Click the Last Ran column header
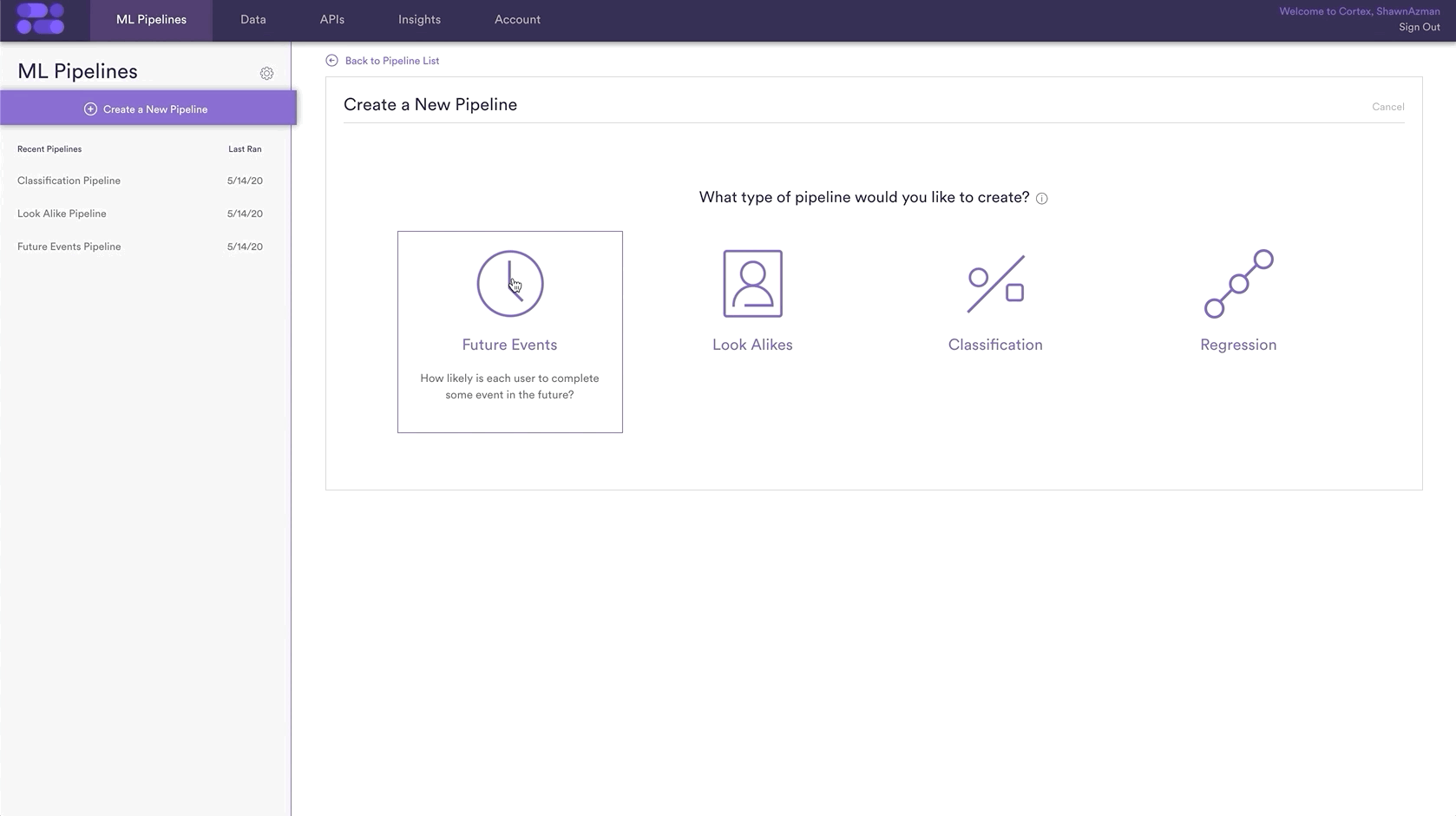The width and height of the screenshot is (1456, 816). [x=245, y=149]
